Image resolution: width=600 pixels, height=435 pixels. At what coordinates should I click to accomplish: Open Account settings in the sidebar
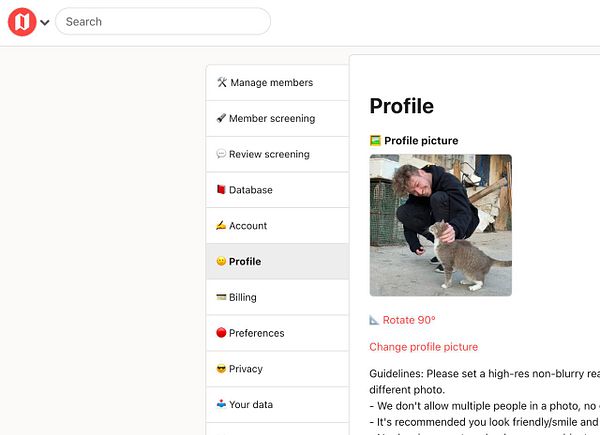(247, 226)
